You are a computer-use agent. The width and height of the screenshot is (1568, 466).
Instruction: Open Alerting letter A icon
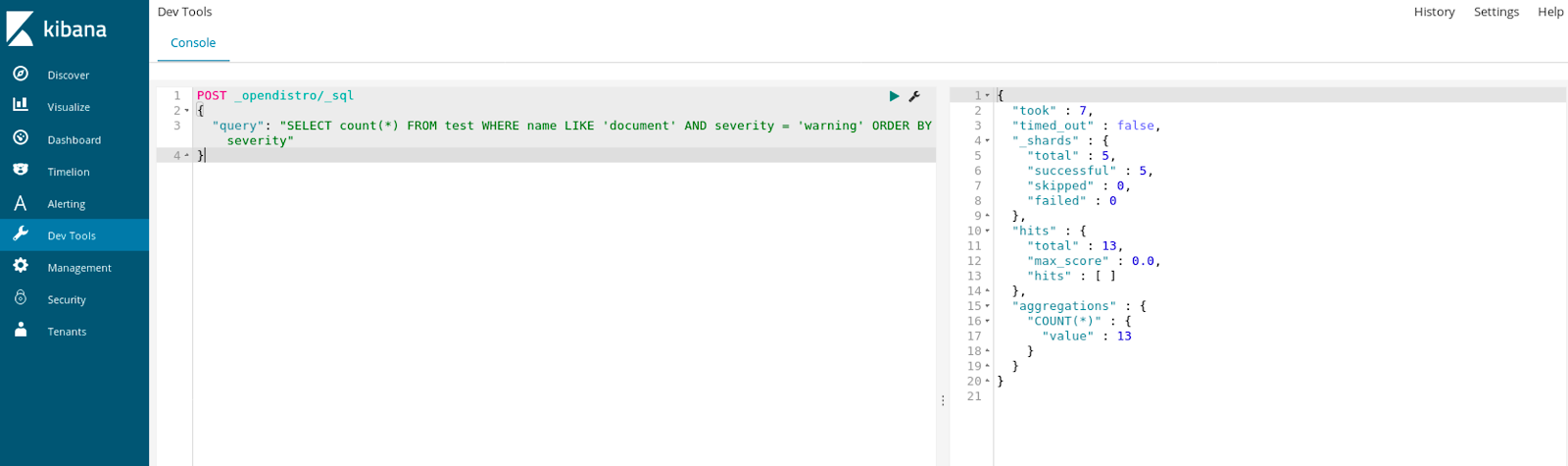point(21,203)
